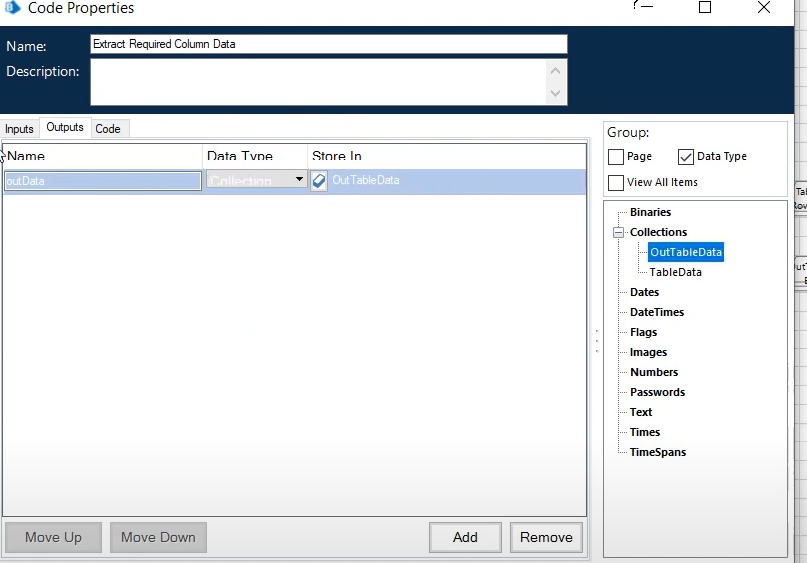Click description box down arrow

click(555, 93)
